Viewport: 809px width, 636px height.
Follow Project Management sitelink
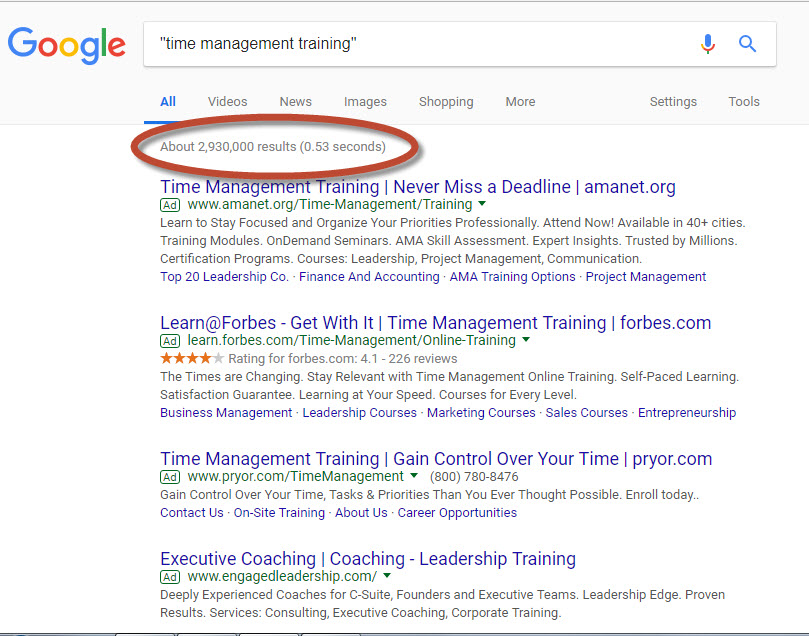pyautogui.click(x=646, y=277)
